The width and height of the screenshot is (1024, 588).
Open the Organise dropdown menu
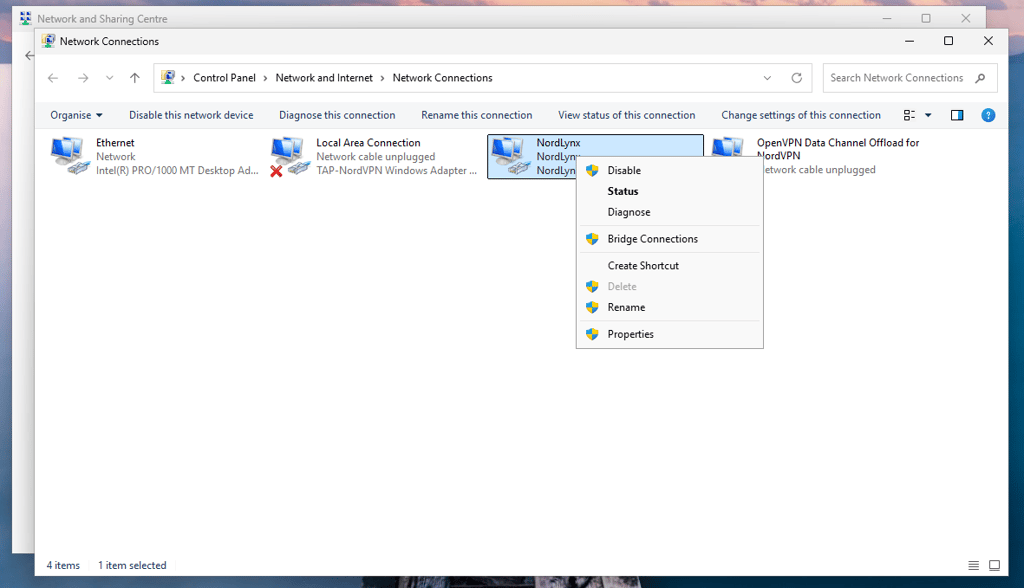click(x=76, y=115)
